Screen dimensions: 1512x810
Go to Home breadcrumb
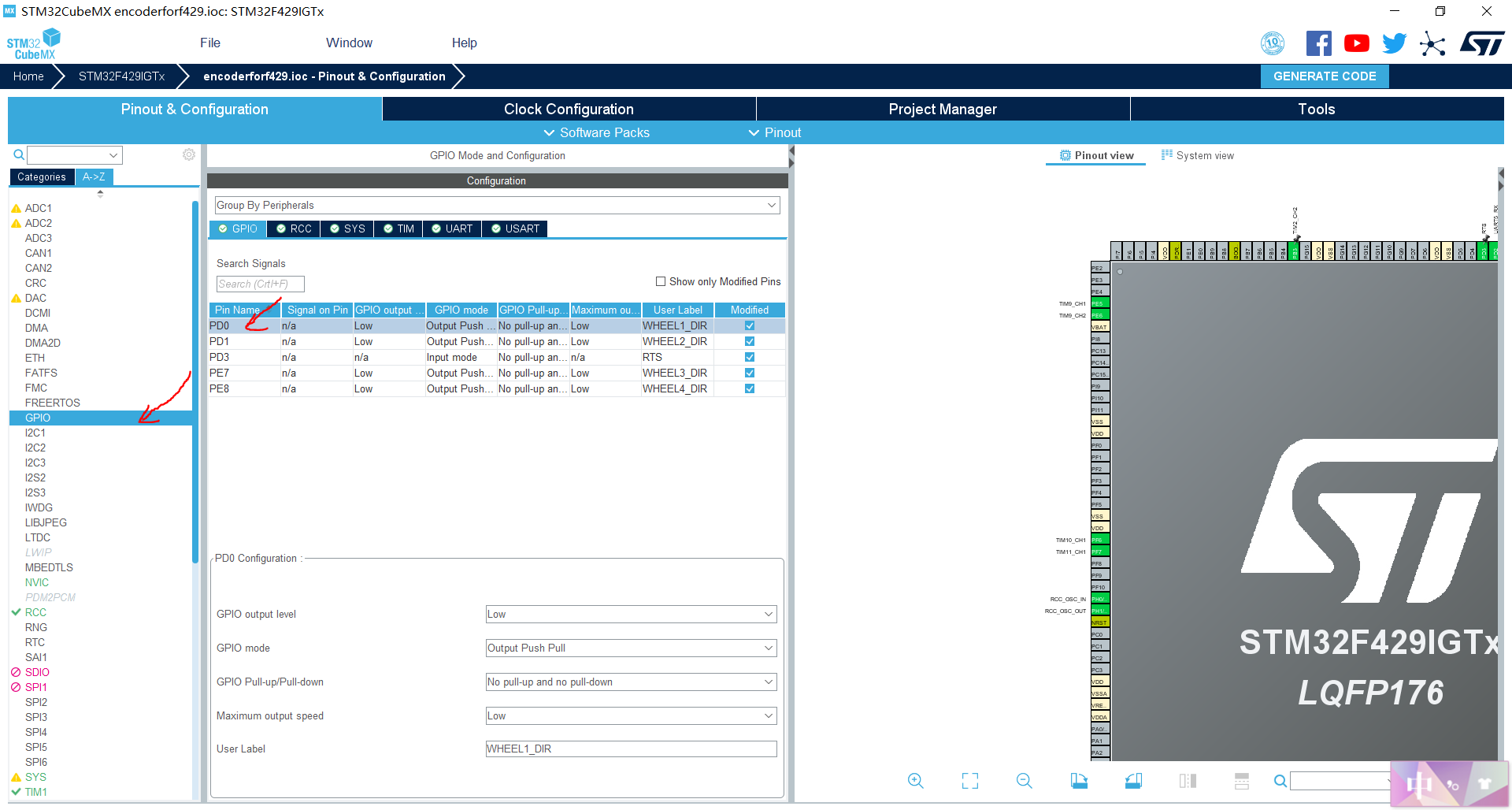click(28, 76)
